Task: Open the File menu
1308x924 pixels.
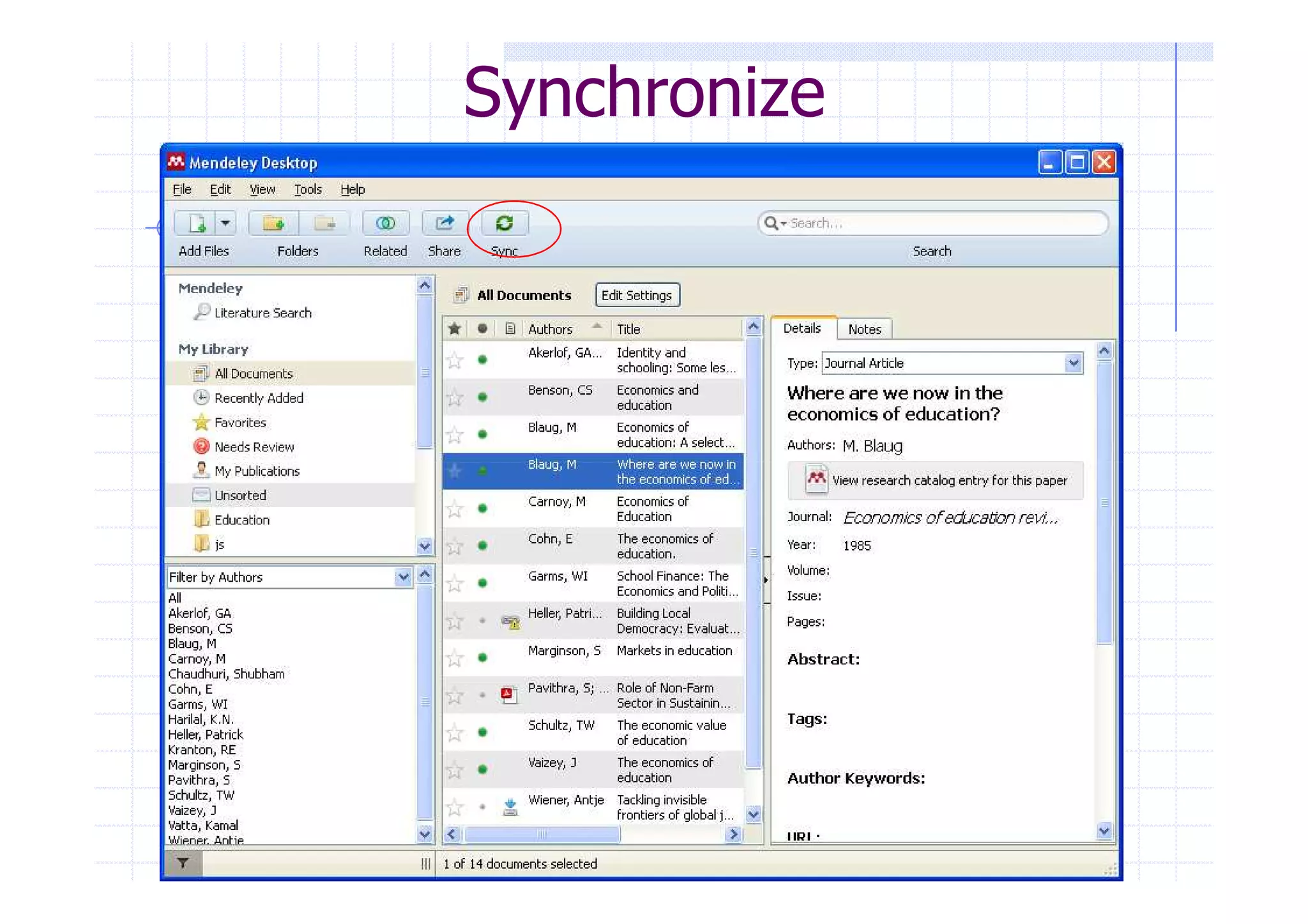Action: click(x=182, y=190)
